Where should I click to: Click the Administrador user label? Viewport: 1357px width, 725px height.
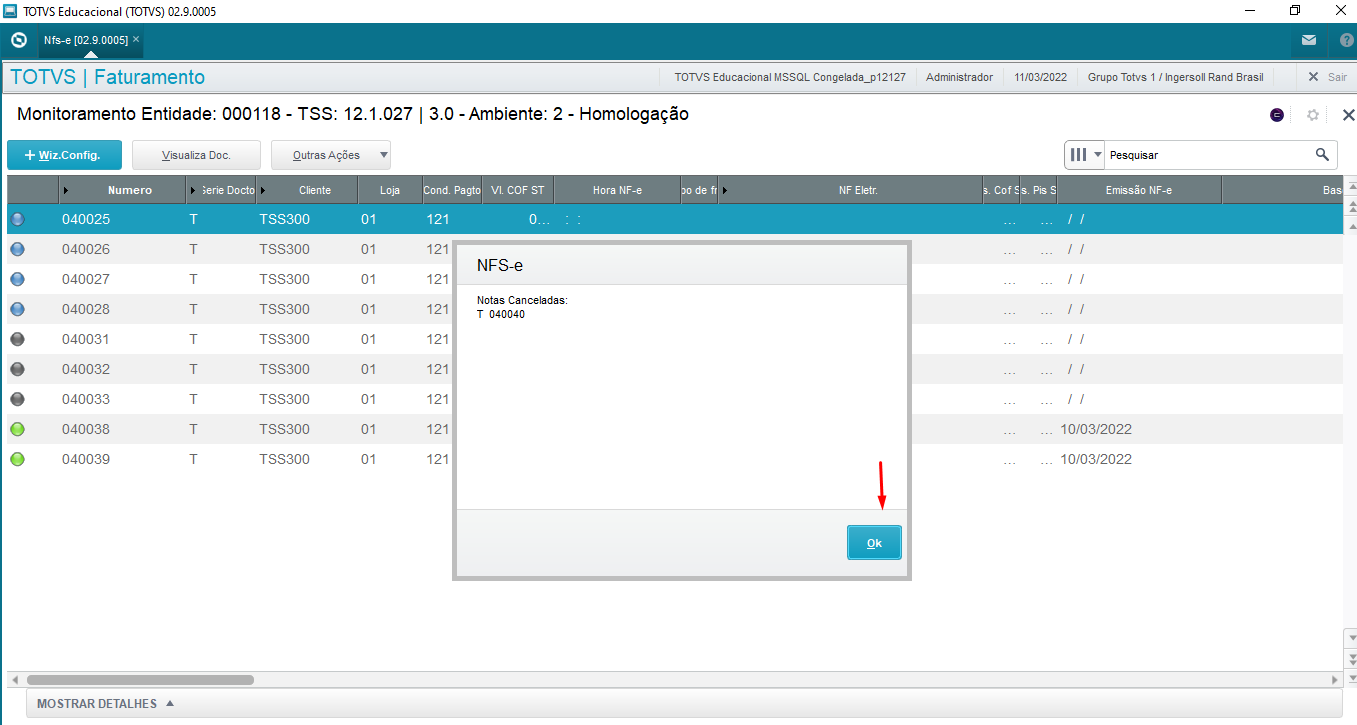[x=960, y=77]
